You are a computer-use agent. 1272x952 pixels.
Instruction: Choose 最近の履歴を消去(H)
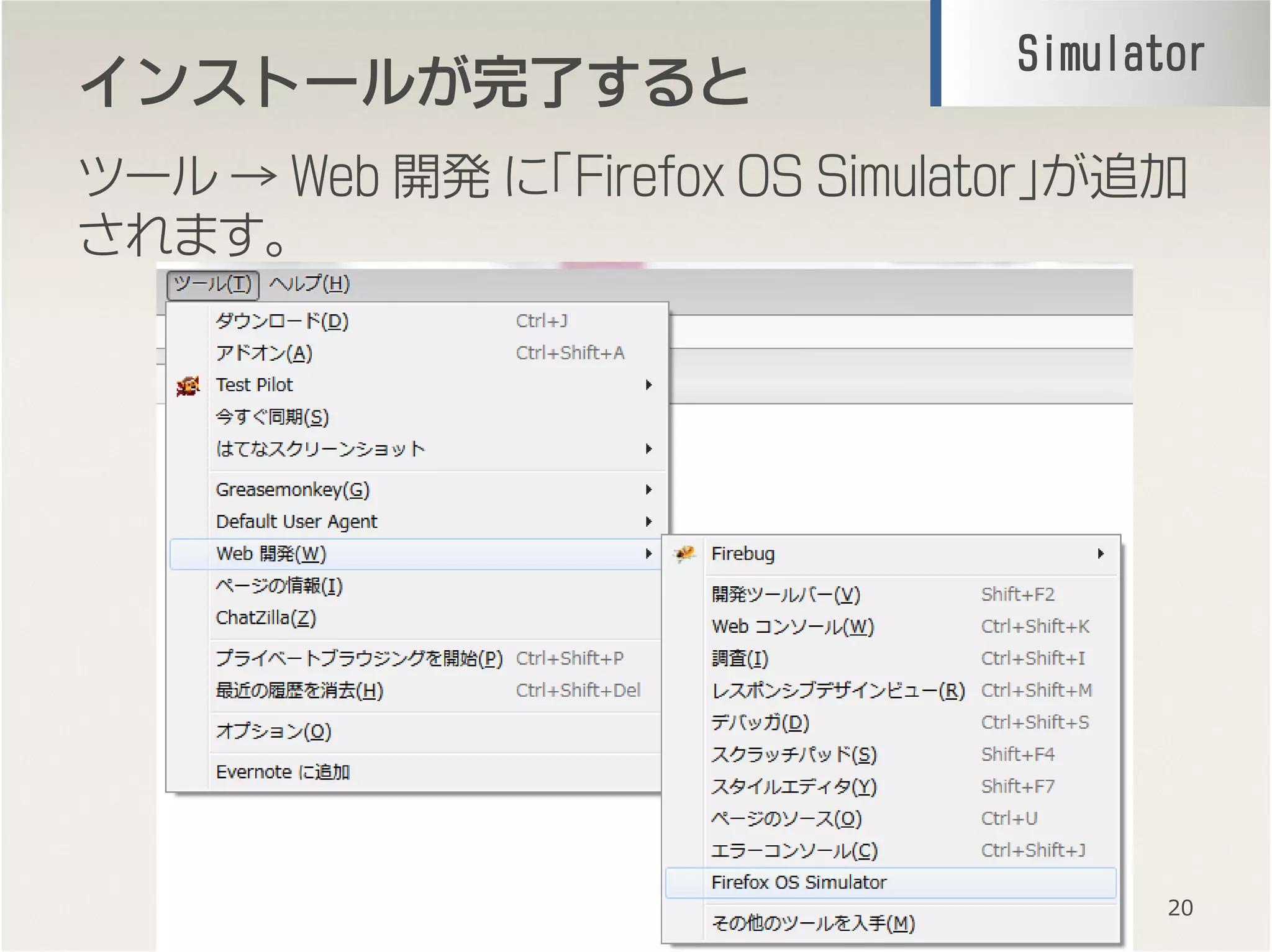[x=299, y=691]
